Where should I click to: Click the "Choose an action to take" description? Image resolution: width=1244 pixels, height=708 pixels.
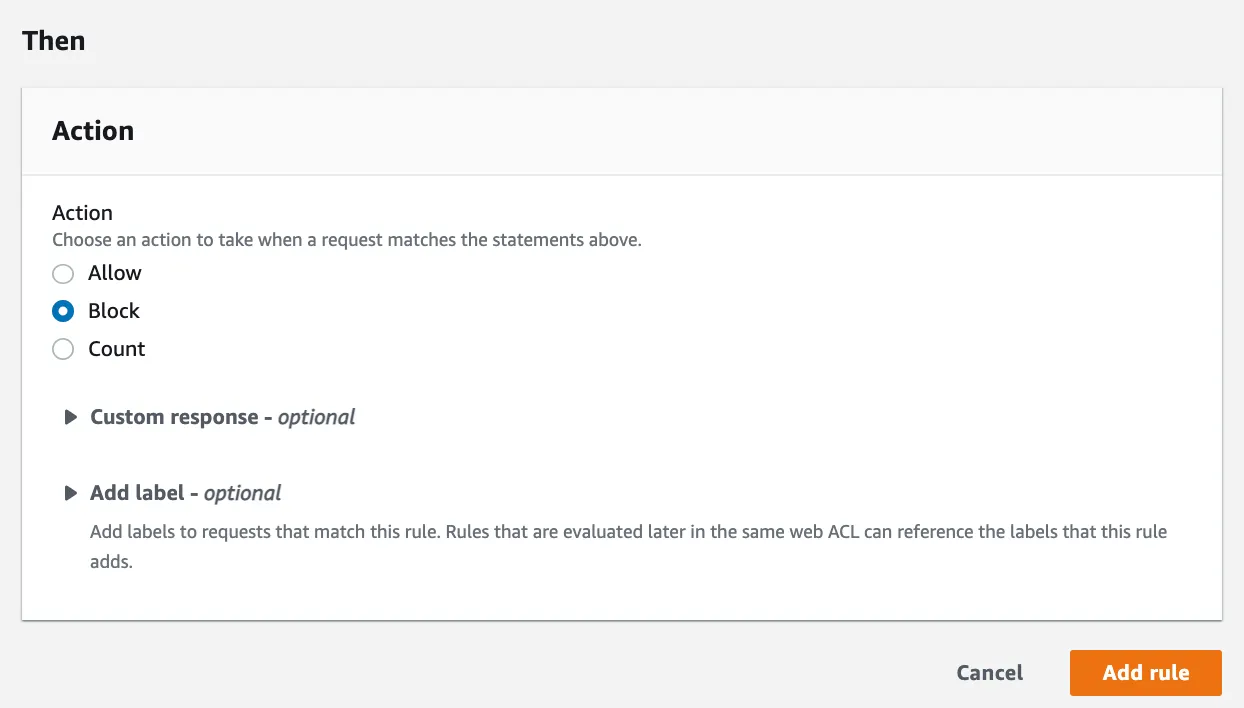[x=346, y=240]
